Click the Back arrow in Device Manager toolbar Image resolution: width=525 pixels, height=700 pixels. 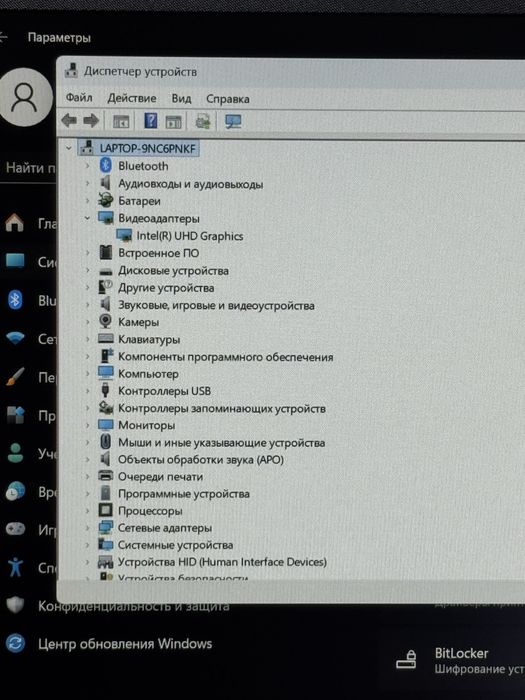click(69, 121)
